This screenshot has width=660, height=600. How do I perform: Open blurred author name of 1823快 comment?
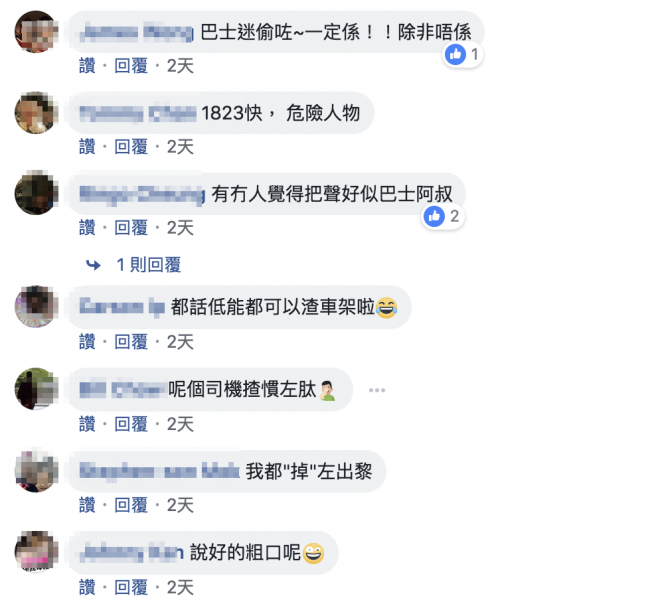click(x=138, y=114)
